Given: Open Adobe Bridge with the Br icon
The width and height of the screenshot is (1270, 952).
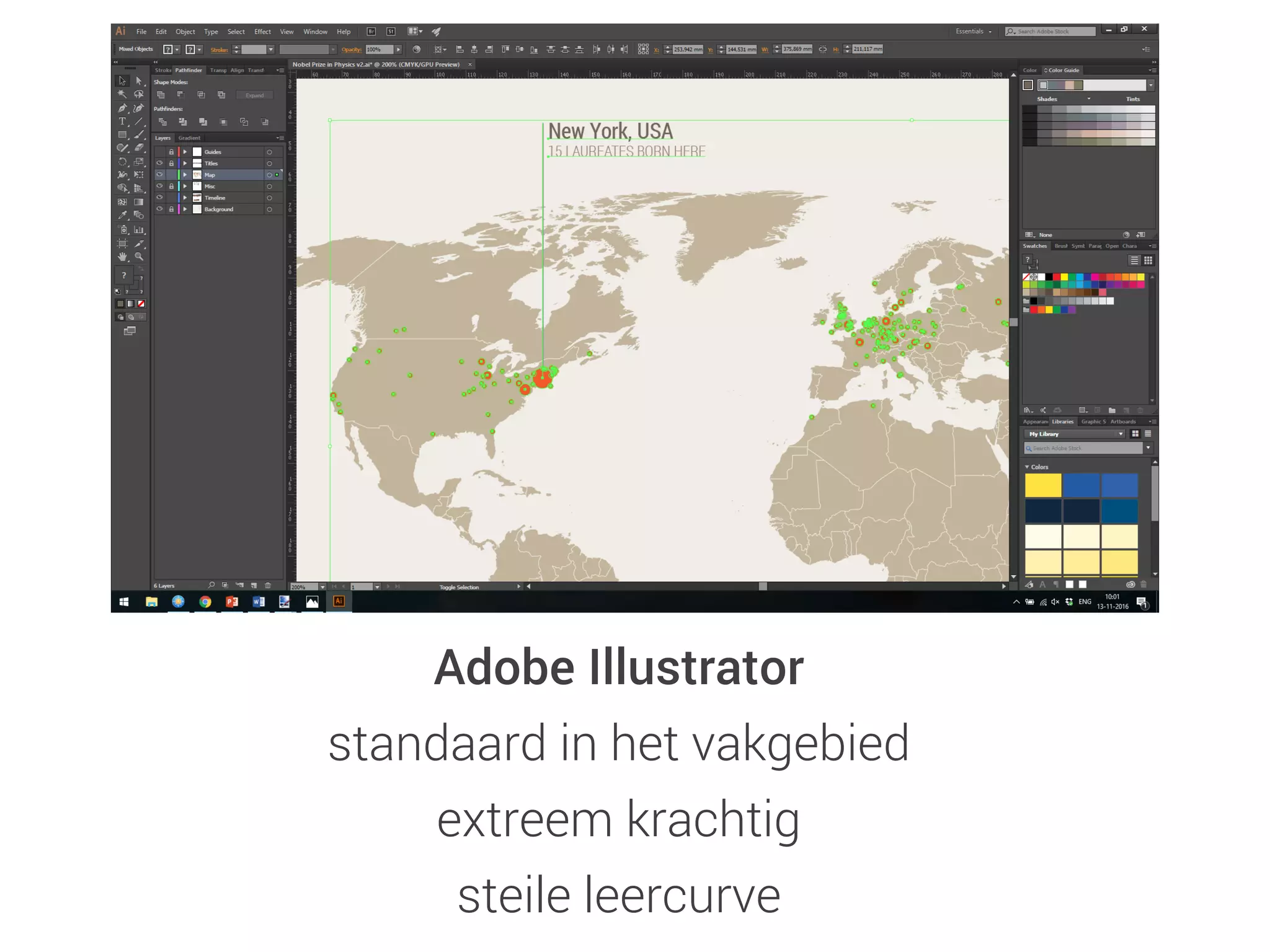Looking at the screenshot, I should pyautogui.click(x=371, y=32).
